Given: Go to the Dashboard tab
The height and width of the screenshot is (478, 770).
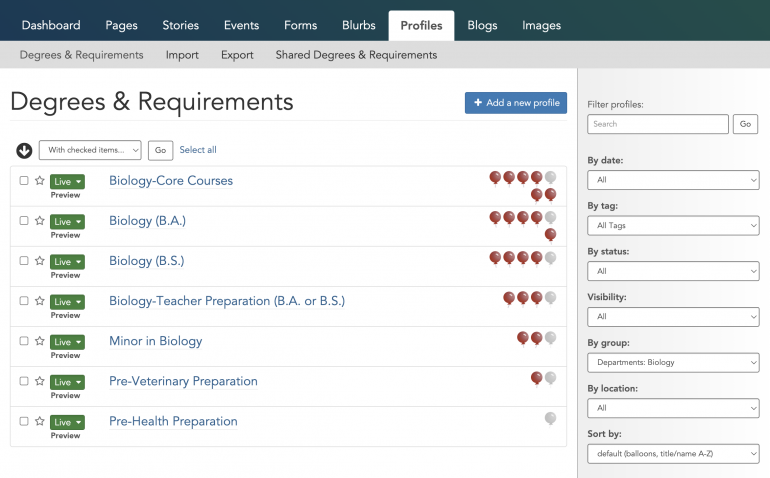Looking at the screenshot, I should tap(51, 26).
